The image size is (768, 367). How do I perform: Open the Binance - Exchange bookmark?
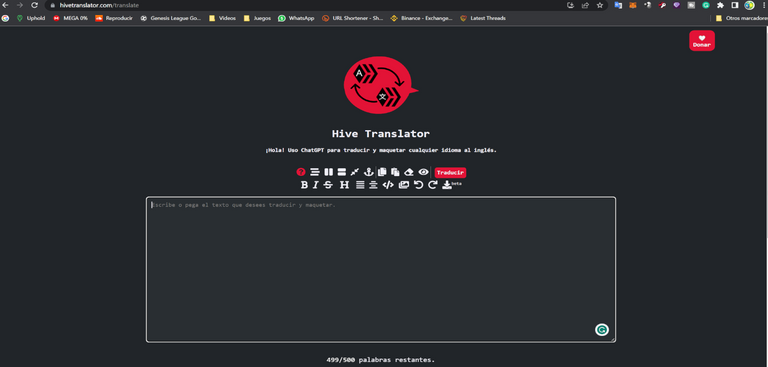tap(422, 18)
